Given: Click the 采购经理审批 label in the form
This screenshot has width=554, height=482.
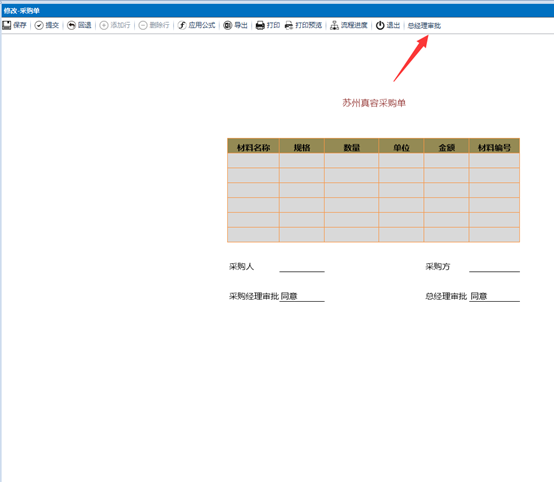Looking at the screenshot, I should pyautogui.click(x=254, y=296).
